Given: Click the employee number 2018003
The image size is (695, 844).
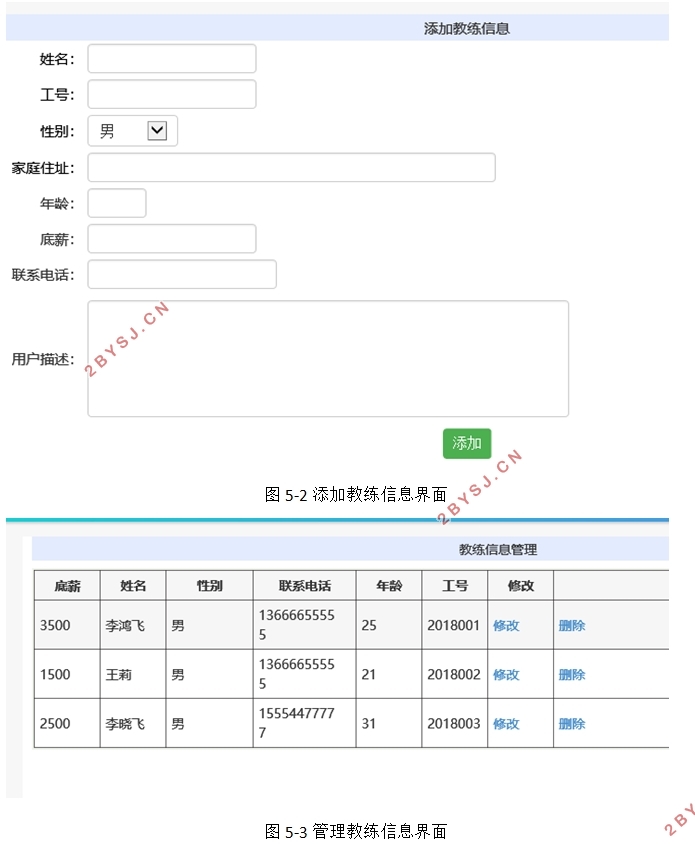Looking at the screenshot, I should [x=455, y=723].
